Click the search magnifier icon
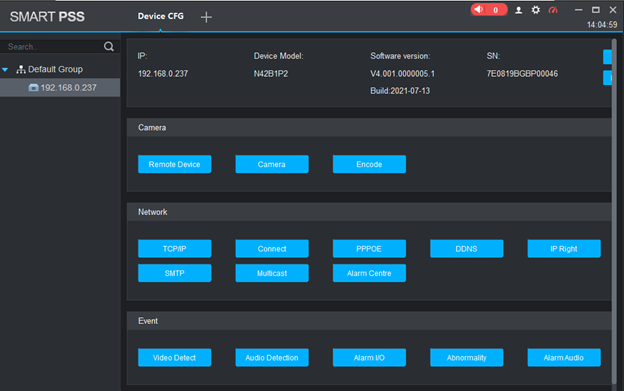Screen dimensions: 624x391 pos(109,47)
